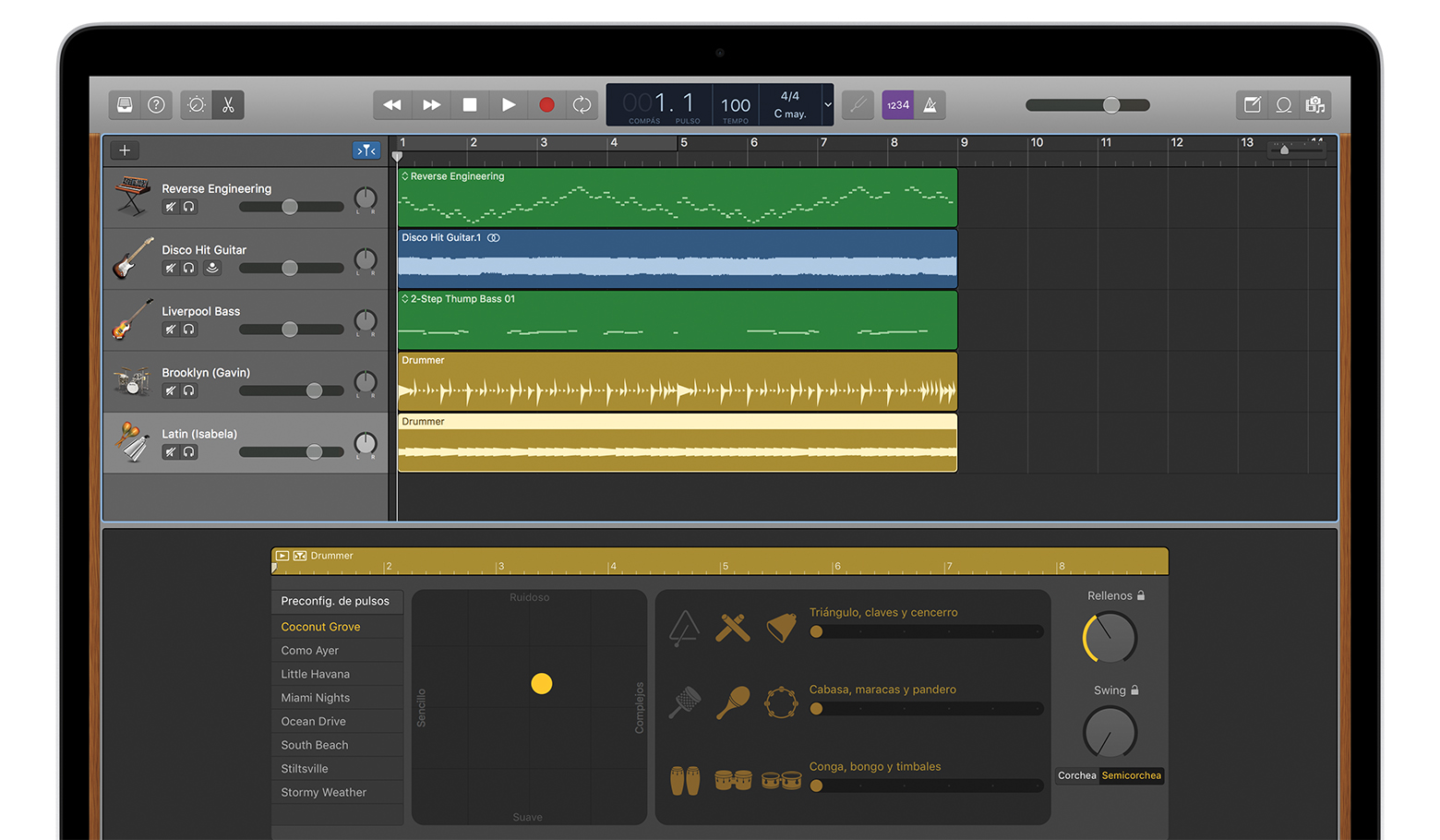Toggle the Cycle loop button
The width and height of the screenshot is (1440, 840).
coord(582,105)
